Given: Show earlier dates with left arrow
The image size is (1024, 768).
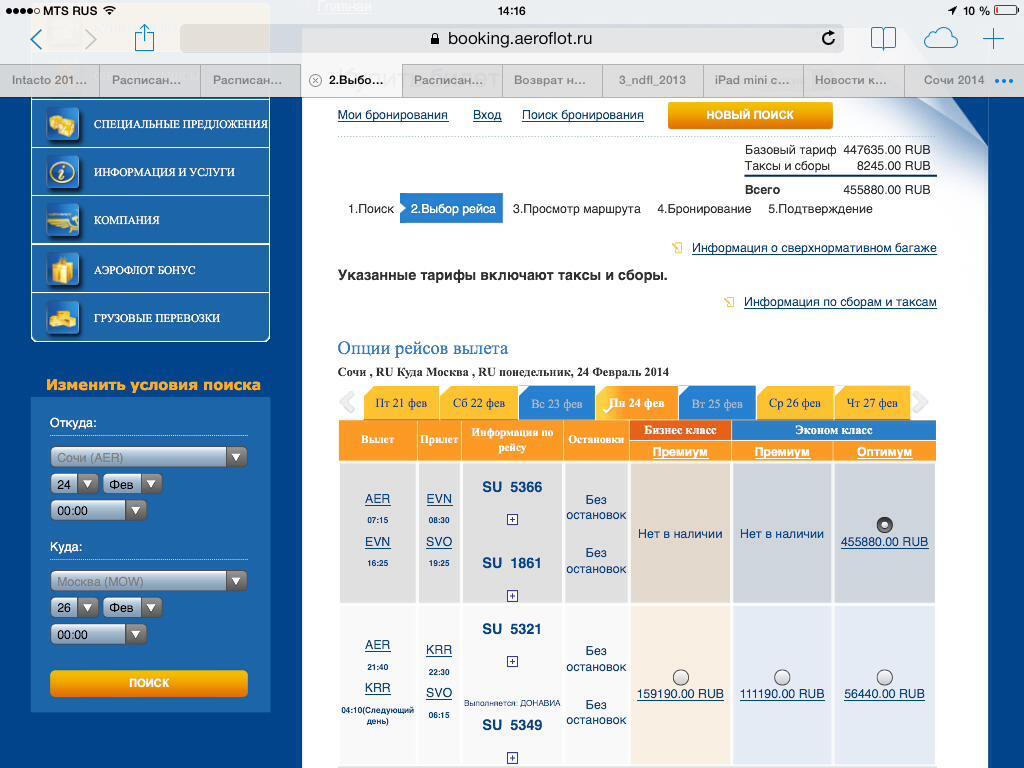Looking at the screenshot, I should pyautogui.click(x=348, y=402).
